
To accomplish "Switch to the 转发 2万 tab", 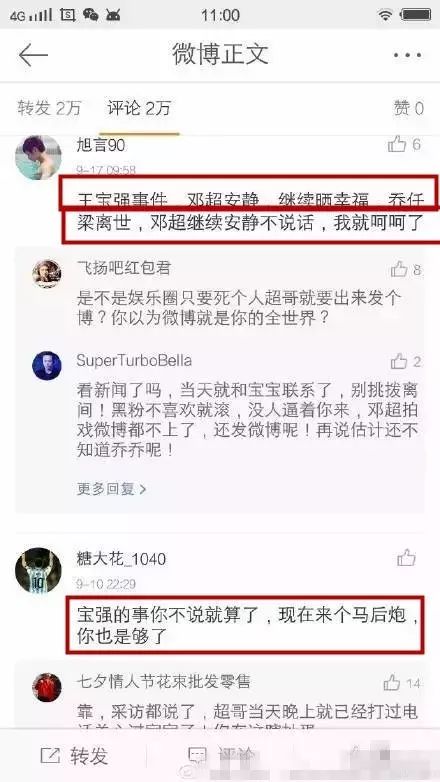I will (49, 108).
